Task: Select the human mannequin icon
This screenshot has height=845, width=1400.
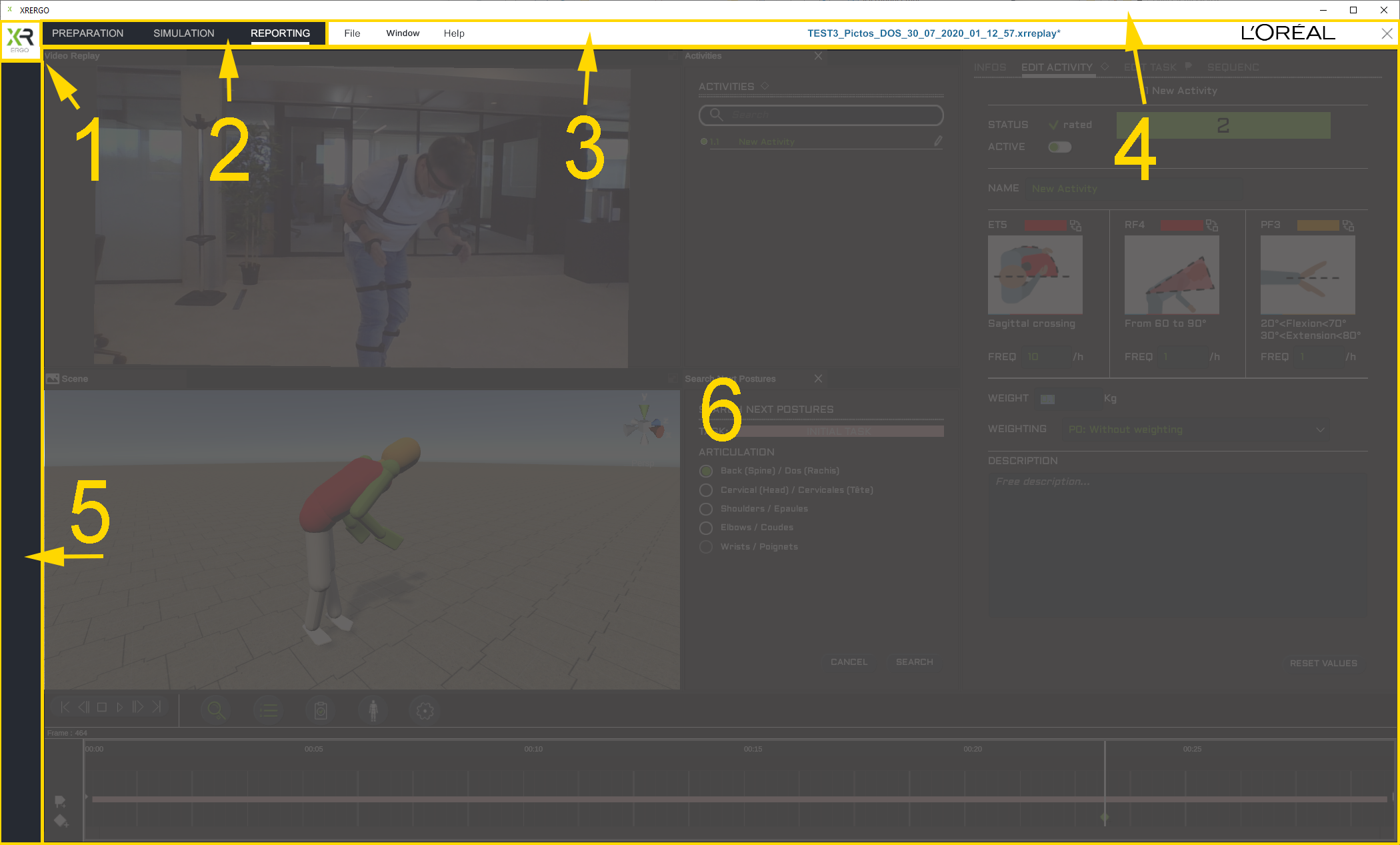Action: click(x=373, y=710)
